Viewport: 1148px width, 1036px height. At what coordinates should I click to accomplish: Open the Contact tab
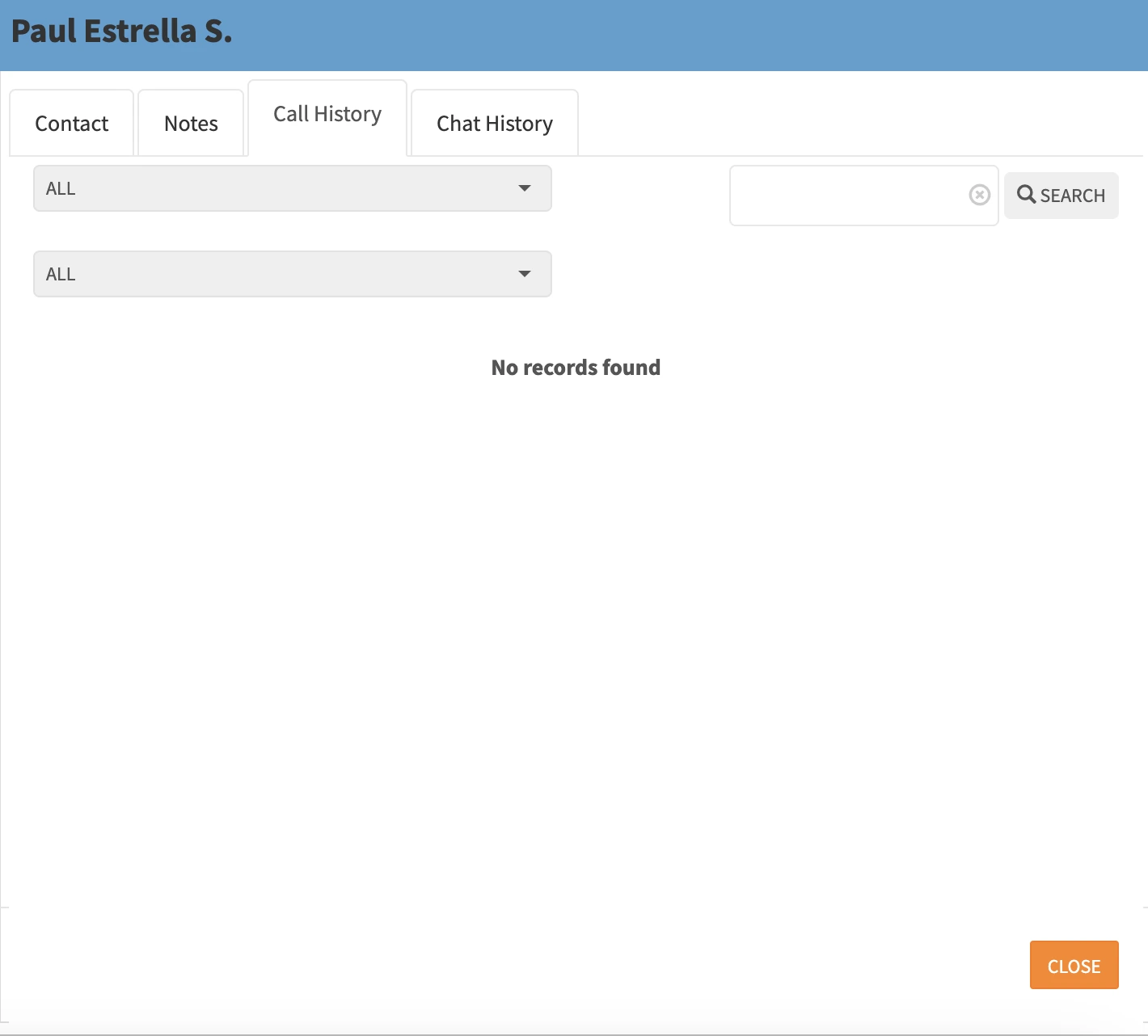tap(71, 124)
